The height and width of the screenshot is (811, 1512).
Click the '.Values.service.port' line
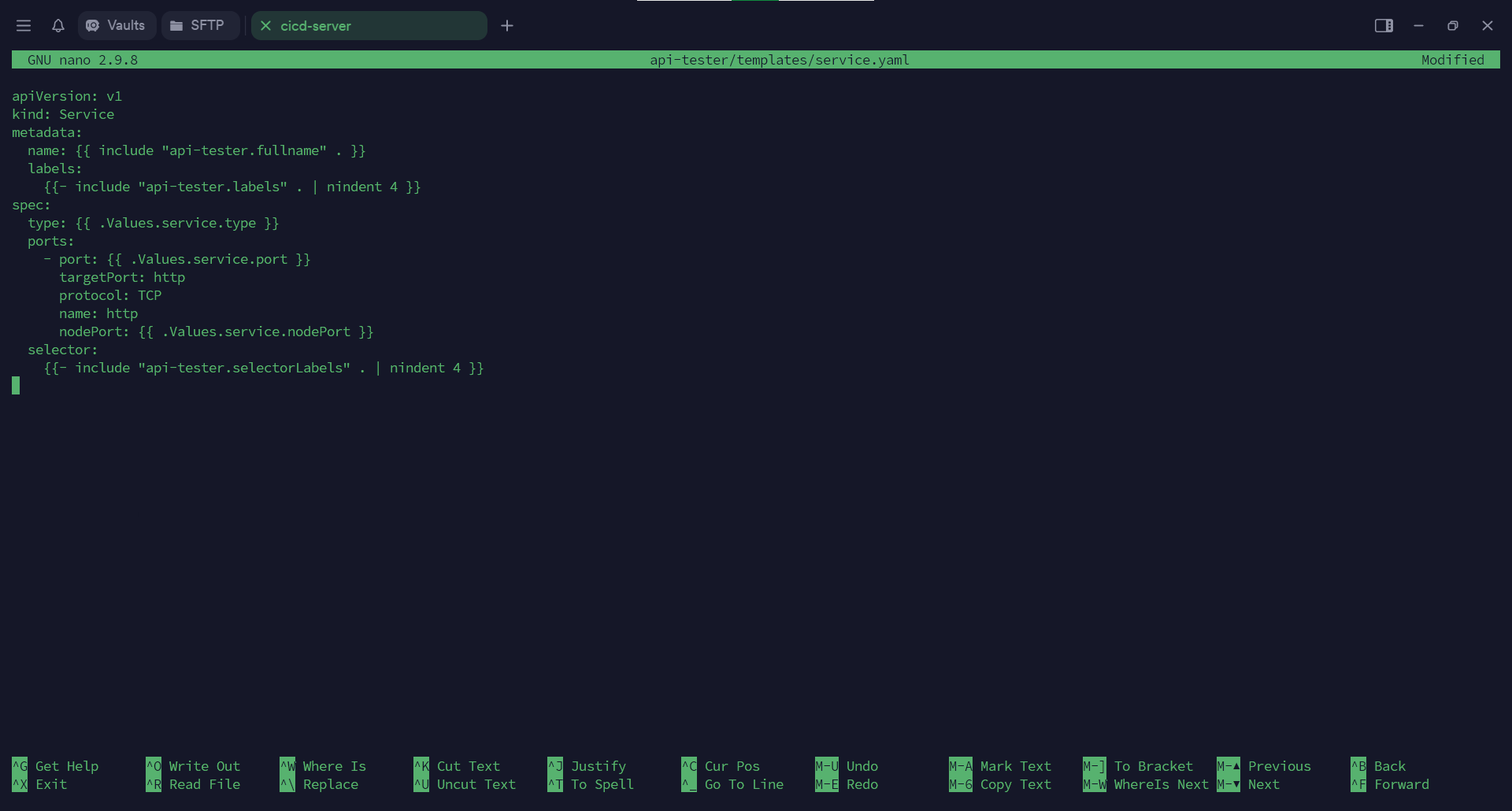[x=177, y=259]
